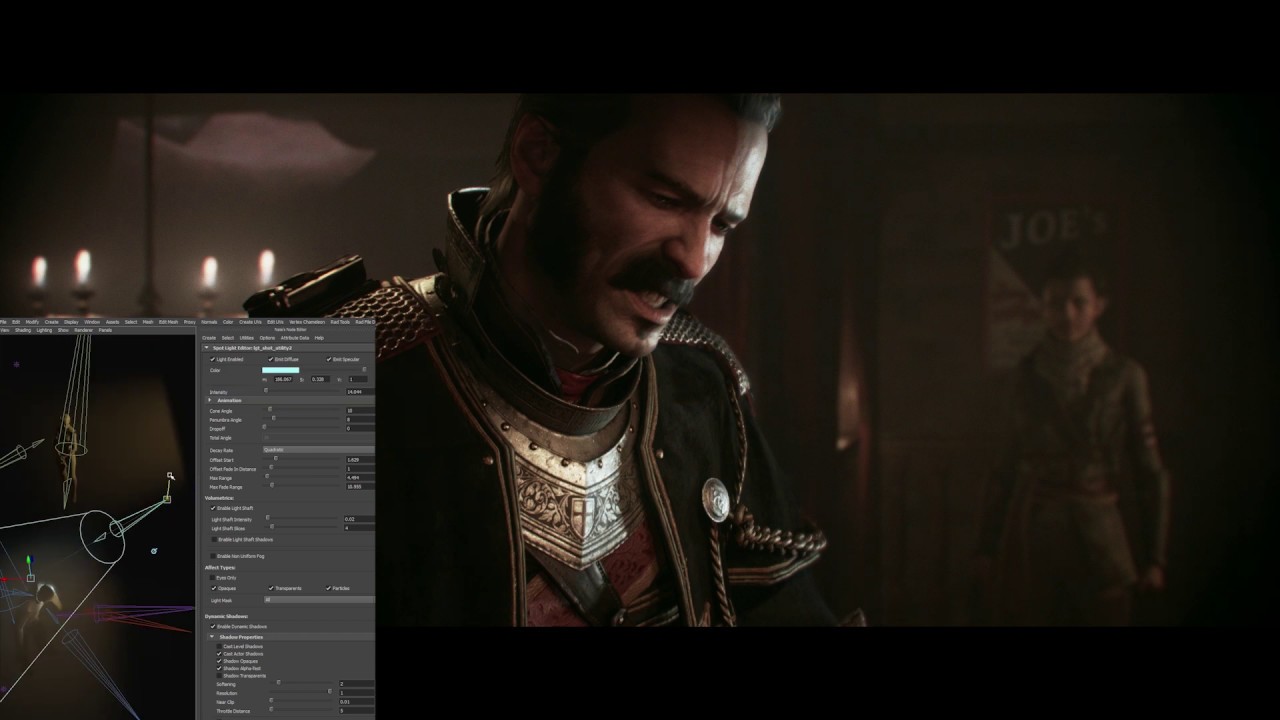Open the Light Mask dropdown
The width and height of the screenshot is (1280, 720).
pos(319,599)
